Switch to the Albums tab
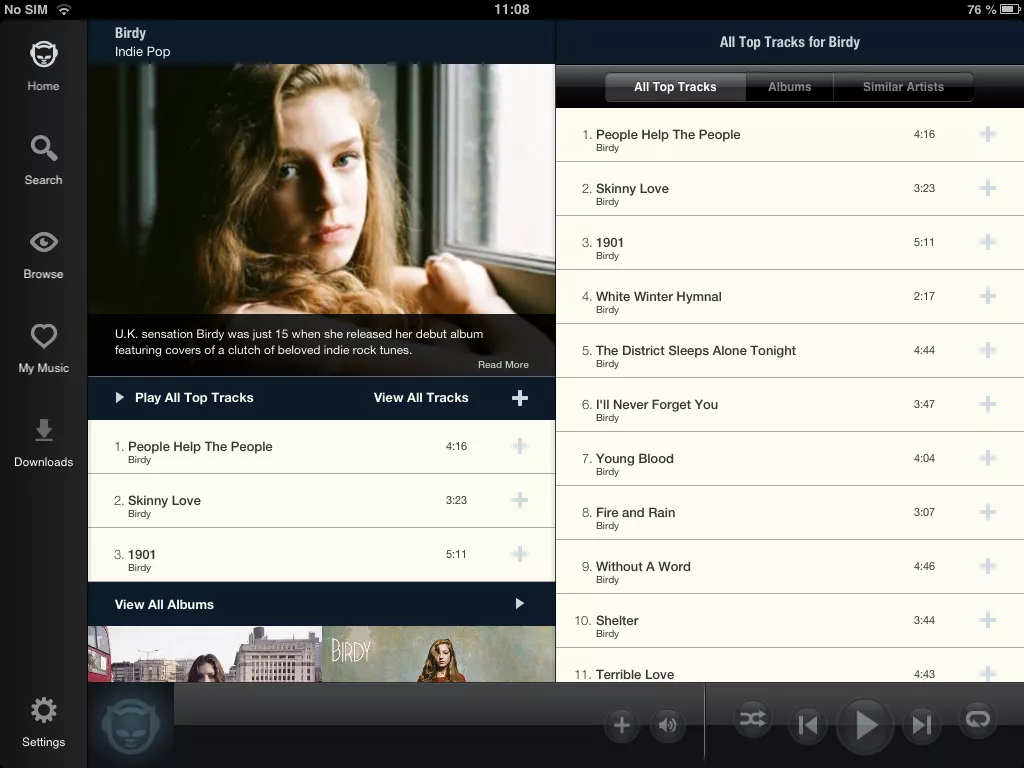Viewport: 1024px width, 768px height. (789, 87)
